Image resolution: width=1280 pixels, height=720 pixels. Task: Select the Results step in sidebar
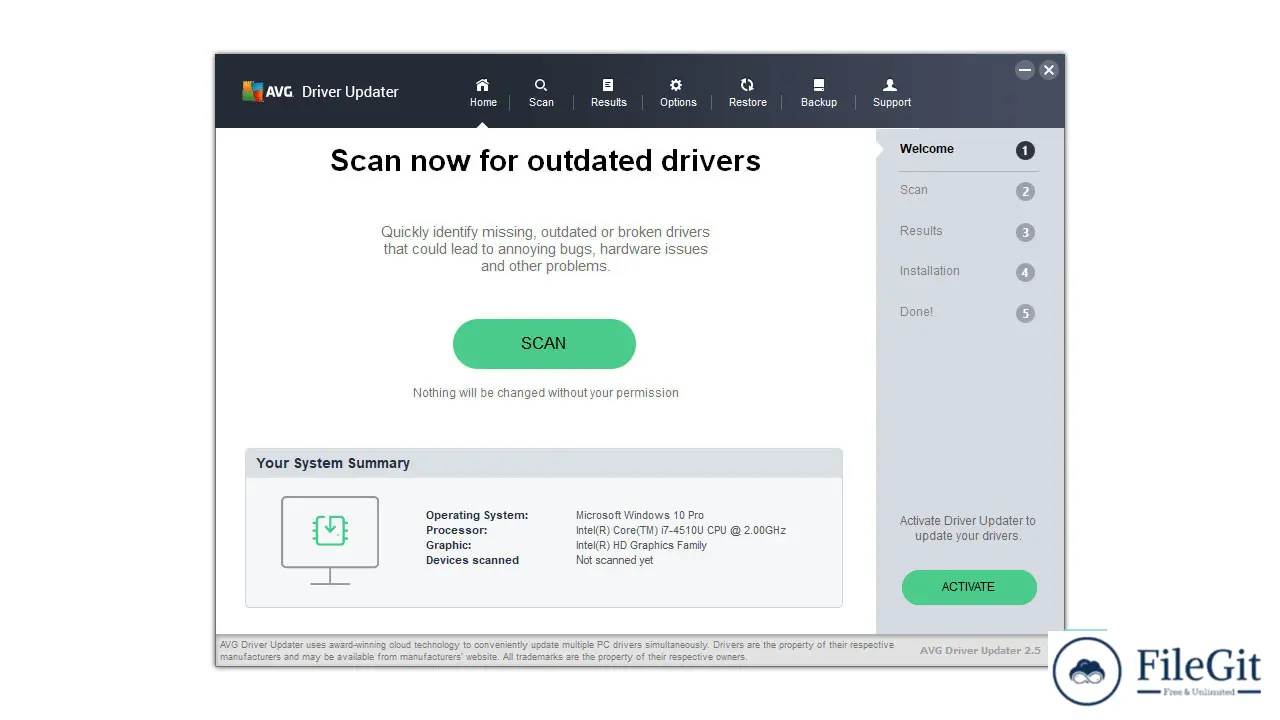coord(921,231)
